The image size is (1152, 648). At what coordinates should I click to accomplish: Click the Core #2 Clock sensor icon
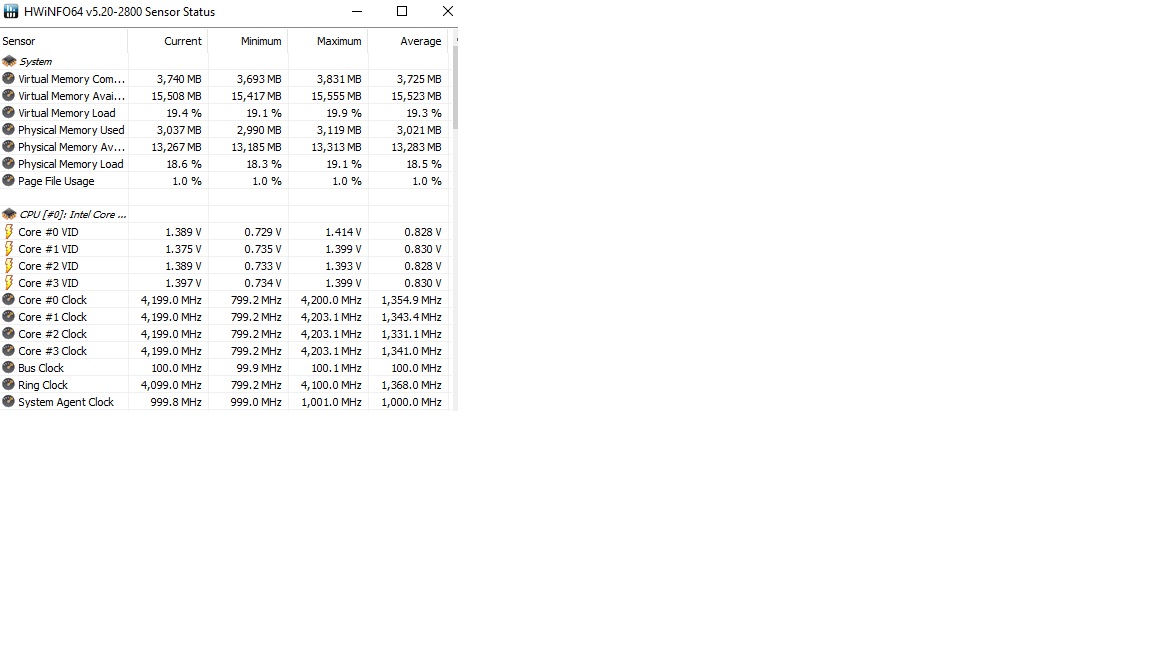click(x=9, y=333)
